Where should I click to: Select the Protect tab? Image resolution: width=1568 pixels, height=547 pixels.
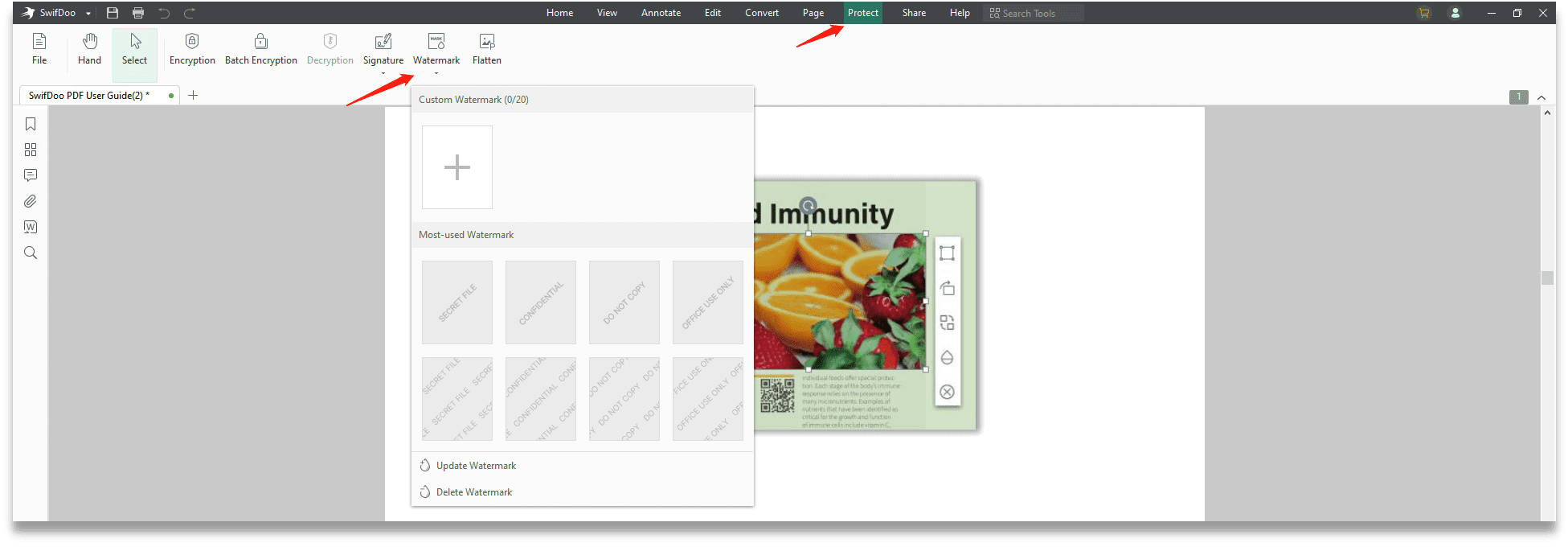(x=863, y=13)
